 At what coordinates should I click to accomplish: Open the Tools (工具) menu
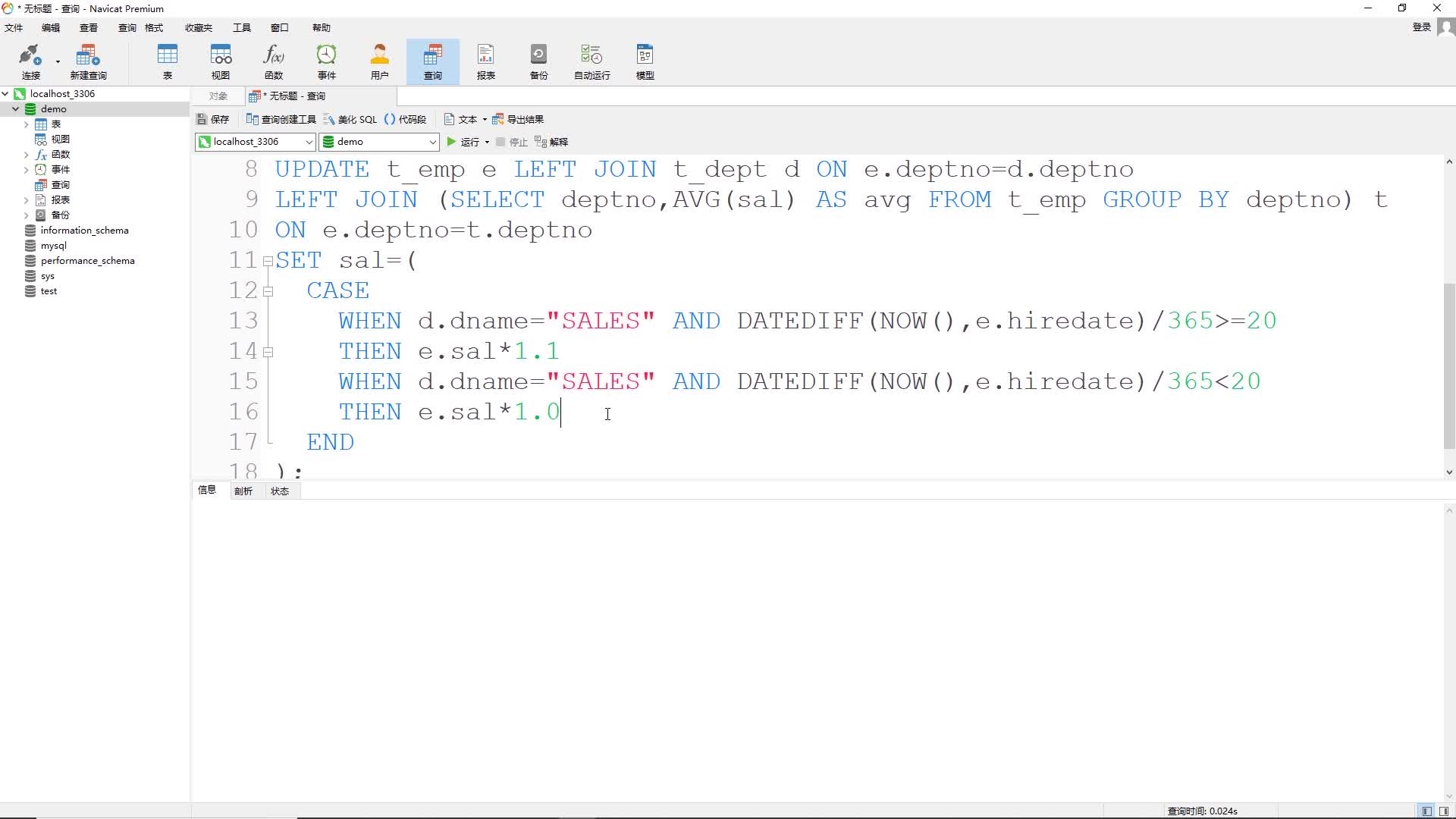pyautogui.click(x=241, y=28)
